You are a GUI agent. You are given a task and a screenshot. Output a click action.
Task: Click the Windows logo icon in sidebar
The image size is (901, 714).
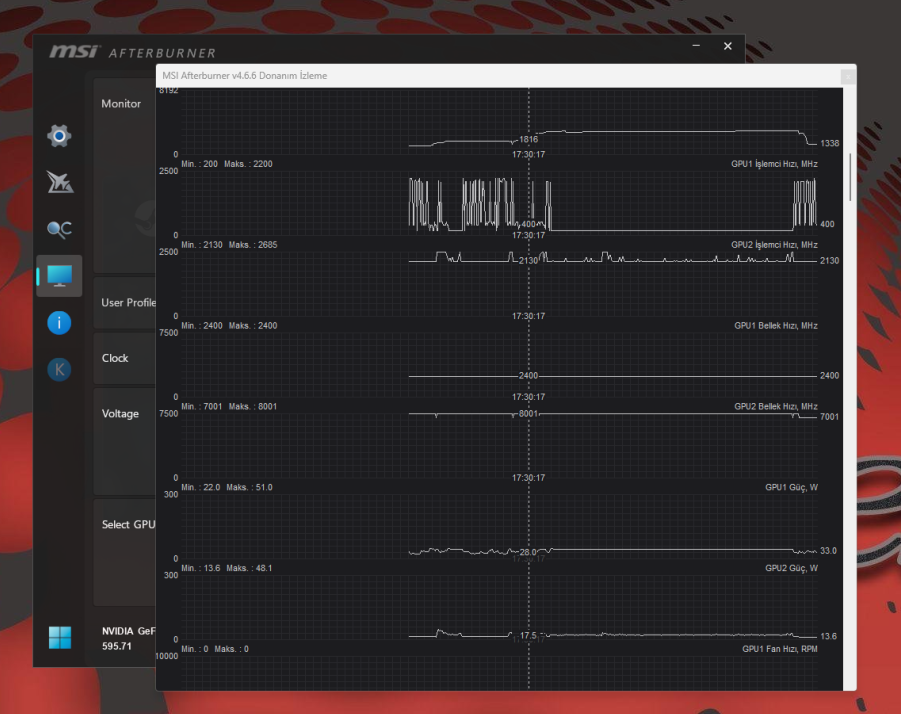[60, 638]
